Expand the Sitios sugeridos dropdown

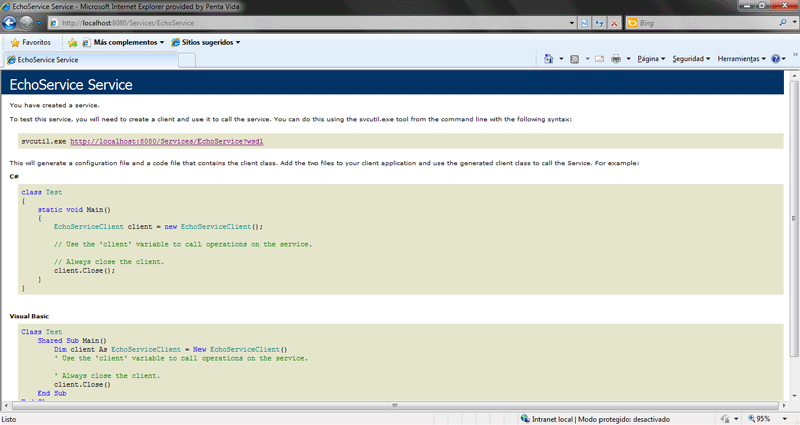pos(205,43)
